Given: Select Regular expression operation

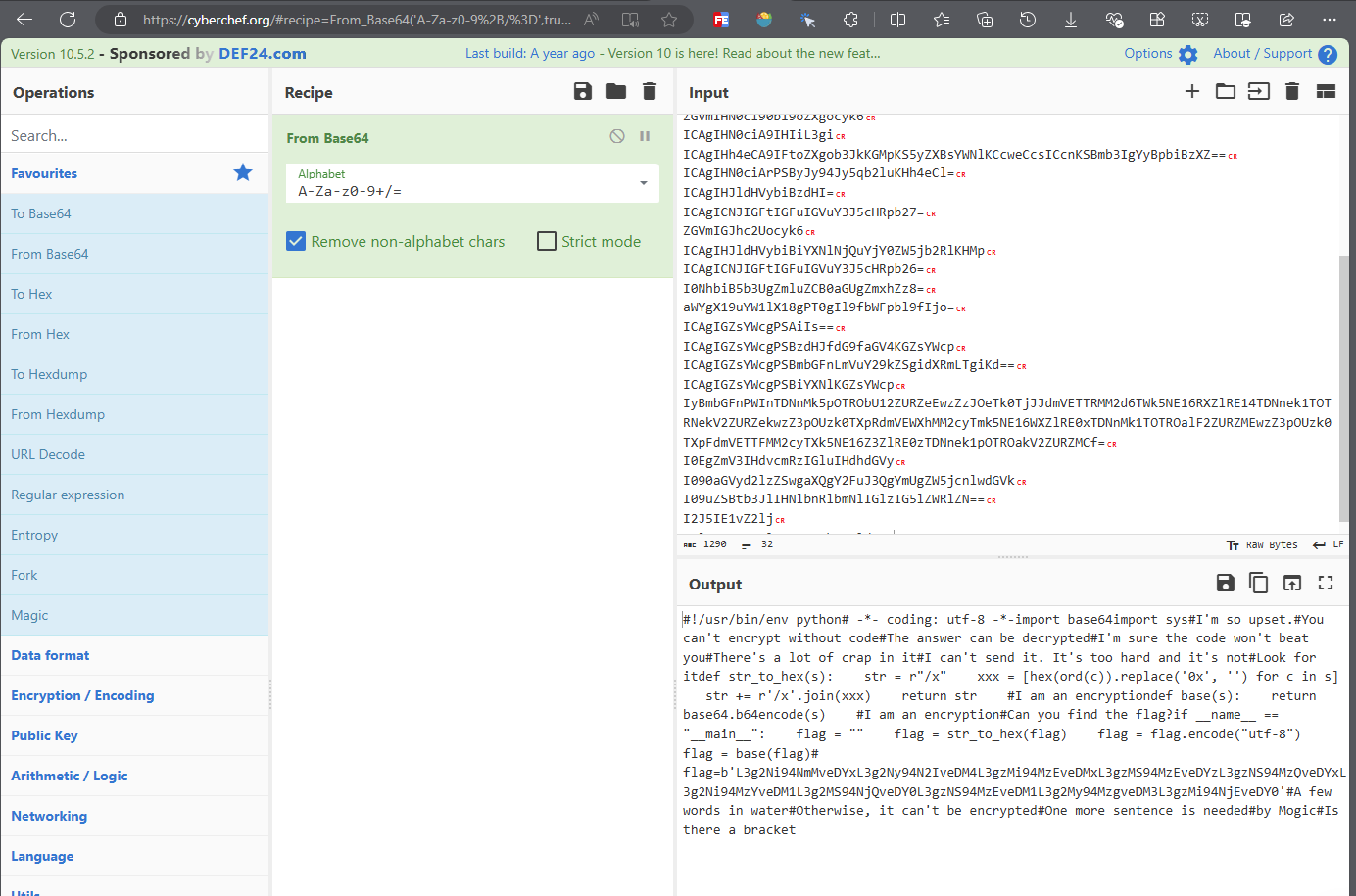Looking at the screenshot, I should (134, 495).
